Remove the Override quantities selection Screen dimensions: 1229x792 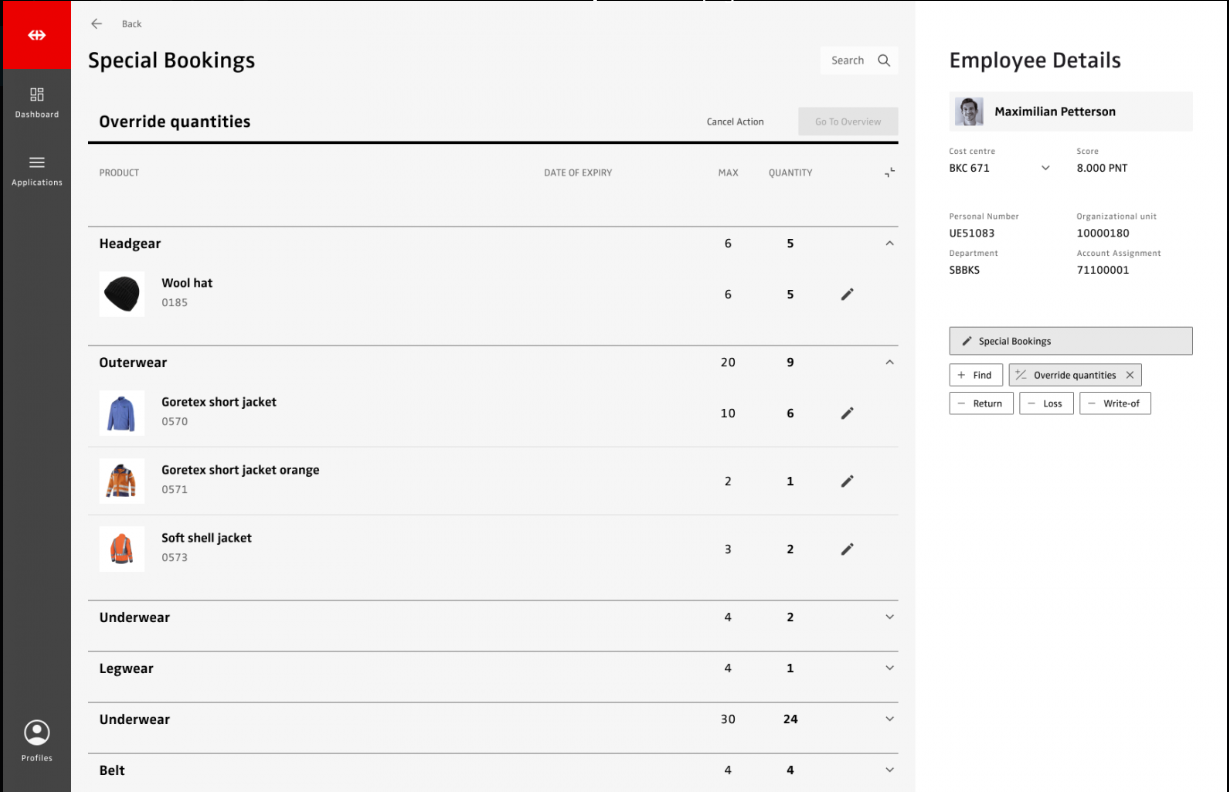[x=1130, y=375]
